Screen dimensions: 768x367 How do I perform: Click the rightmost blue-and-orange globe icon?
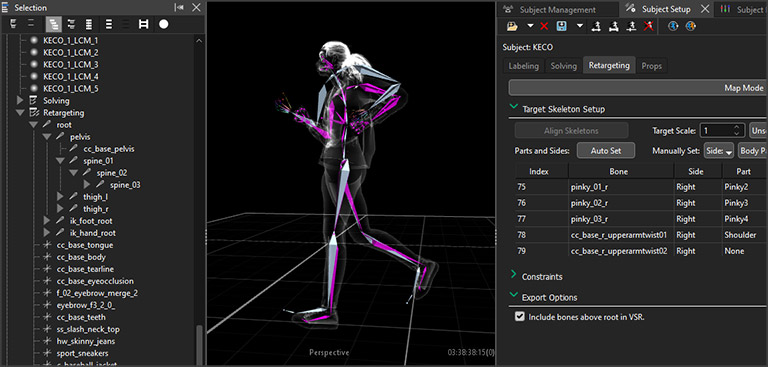pos(691,26)
